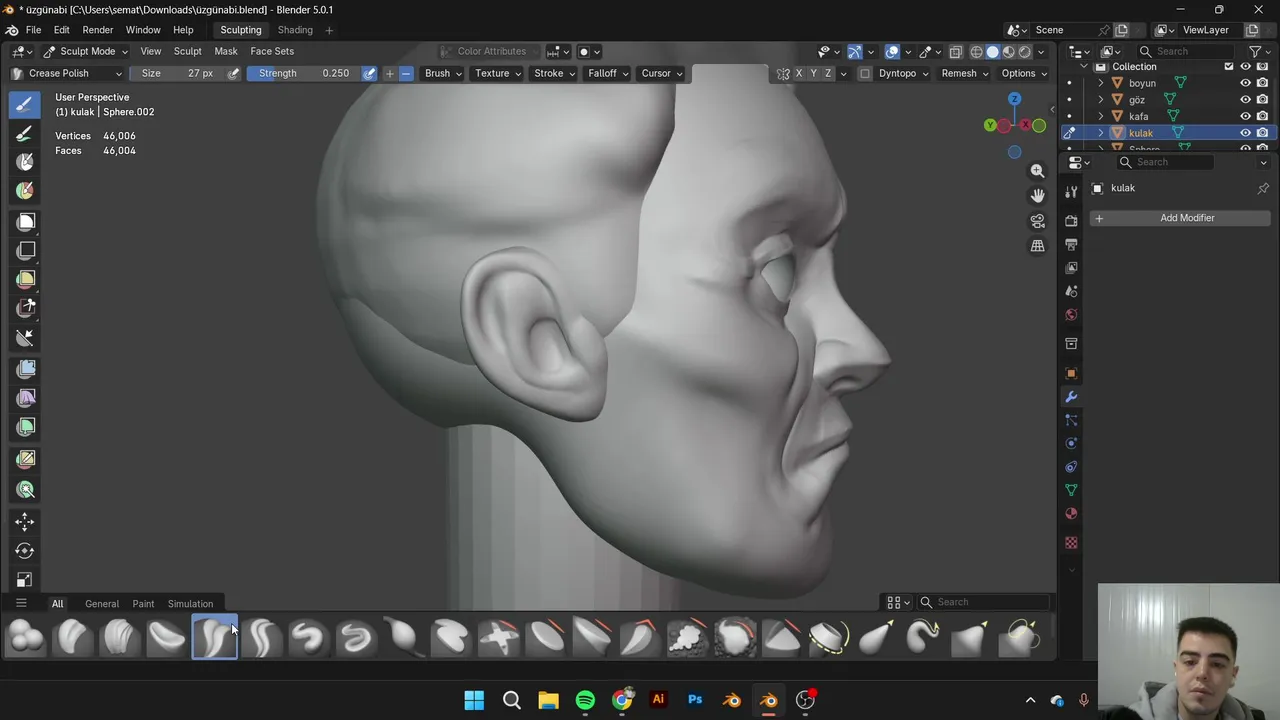Open the Falloff dropdown
Image resolution: width=1280 pixels, height=720 pixels.
pyautogui.click(x=608, y=73)
